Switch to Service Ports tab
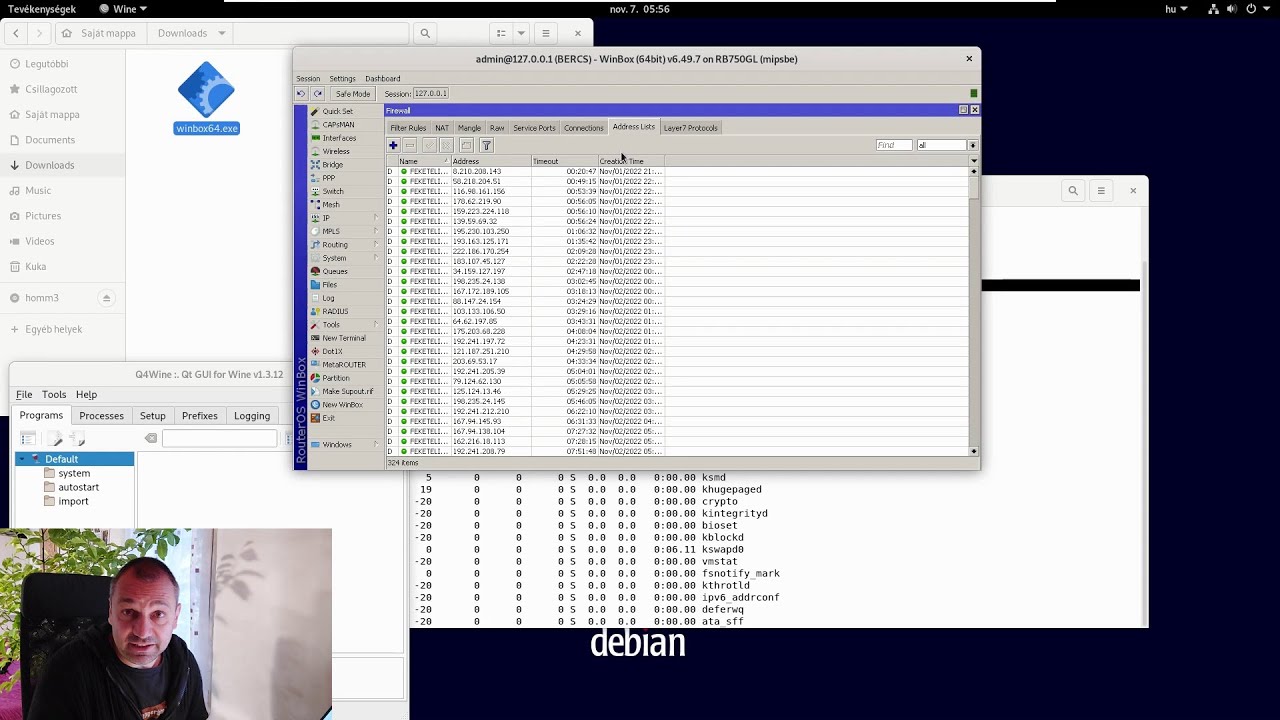The width and height of the screenshot is (1280, 720). [534, 128]
